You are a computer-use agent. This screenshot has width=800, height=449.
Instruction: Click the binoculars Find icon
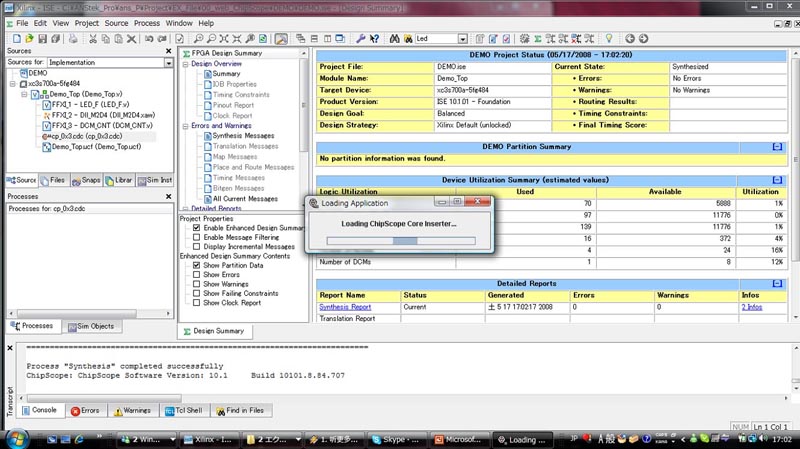point(394,39)
